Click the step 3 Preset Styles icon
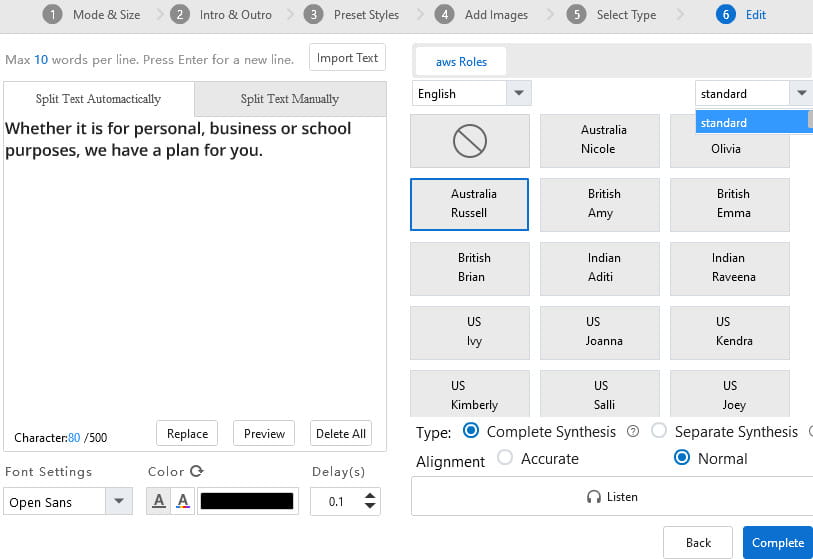The width and height of the screenshot is (813, 559). (313, 15)
